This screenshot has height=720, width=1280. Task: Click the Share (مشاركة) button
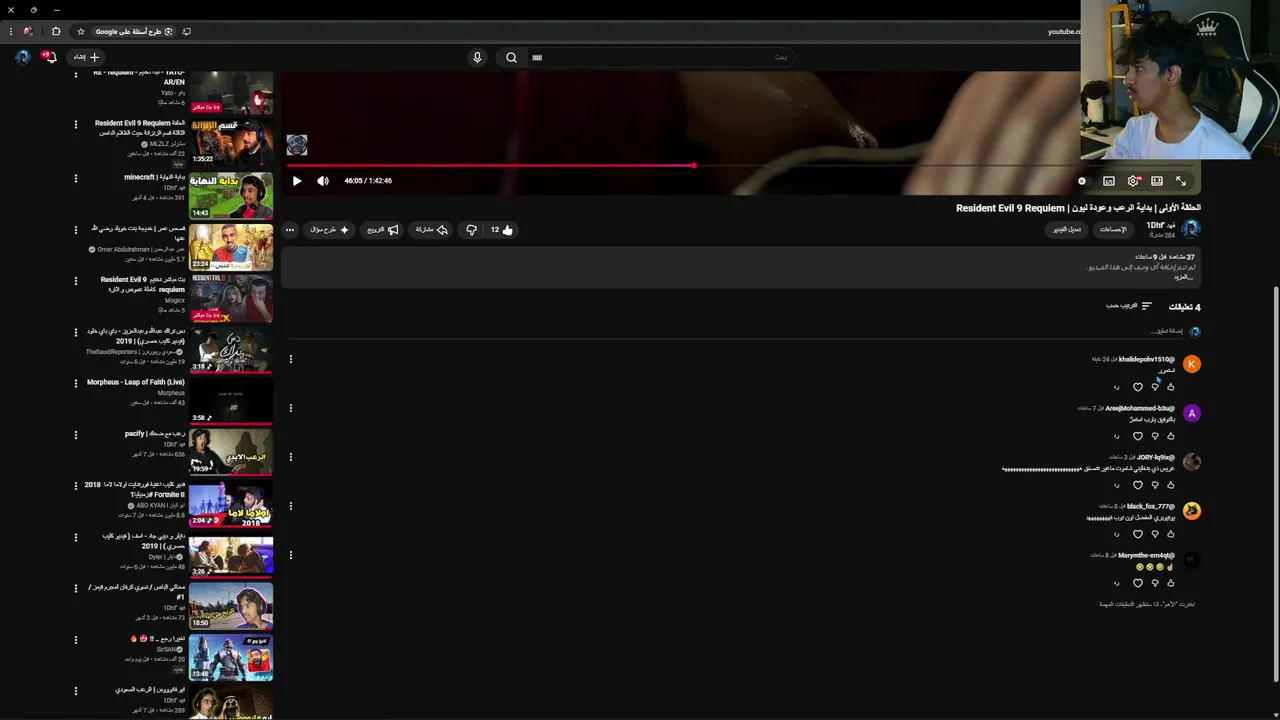click(431, 230)
